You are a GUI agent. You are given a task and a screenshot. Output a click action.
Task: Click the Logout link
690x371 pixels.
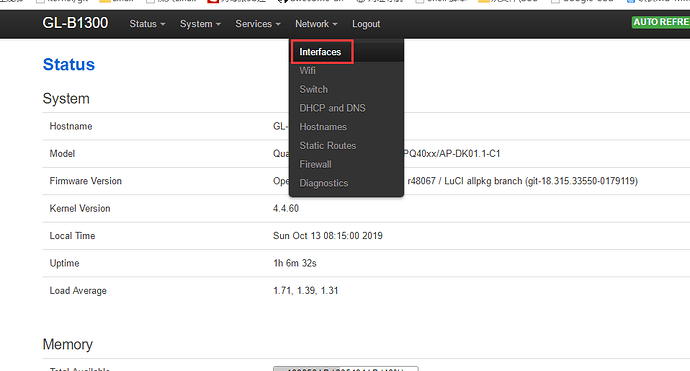[366, 24]
